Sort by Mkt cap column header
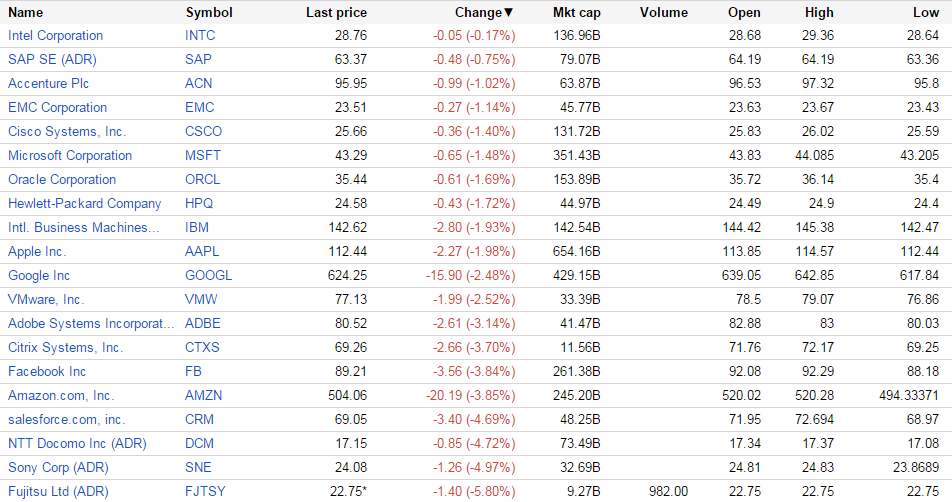952x502 pixels. coord(576,13)
